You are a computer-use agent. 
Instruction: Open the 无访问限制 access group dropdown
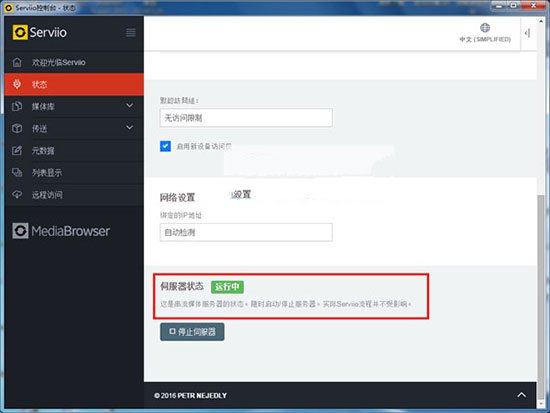(x=246, y=118)
